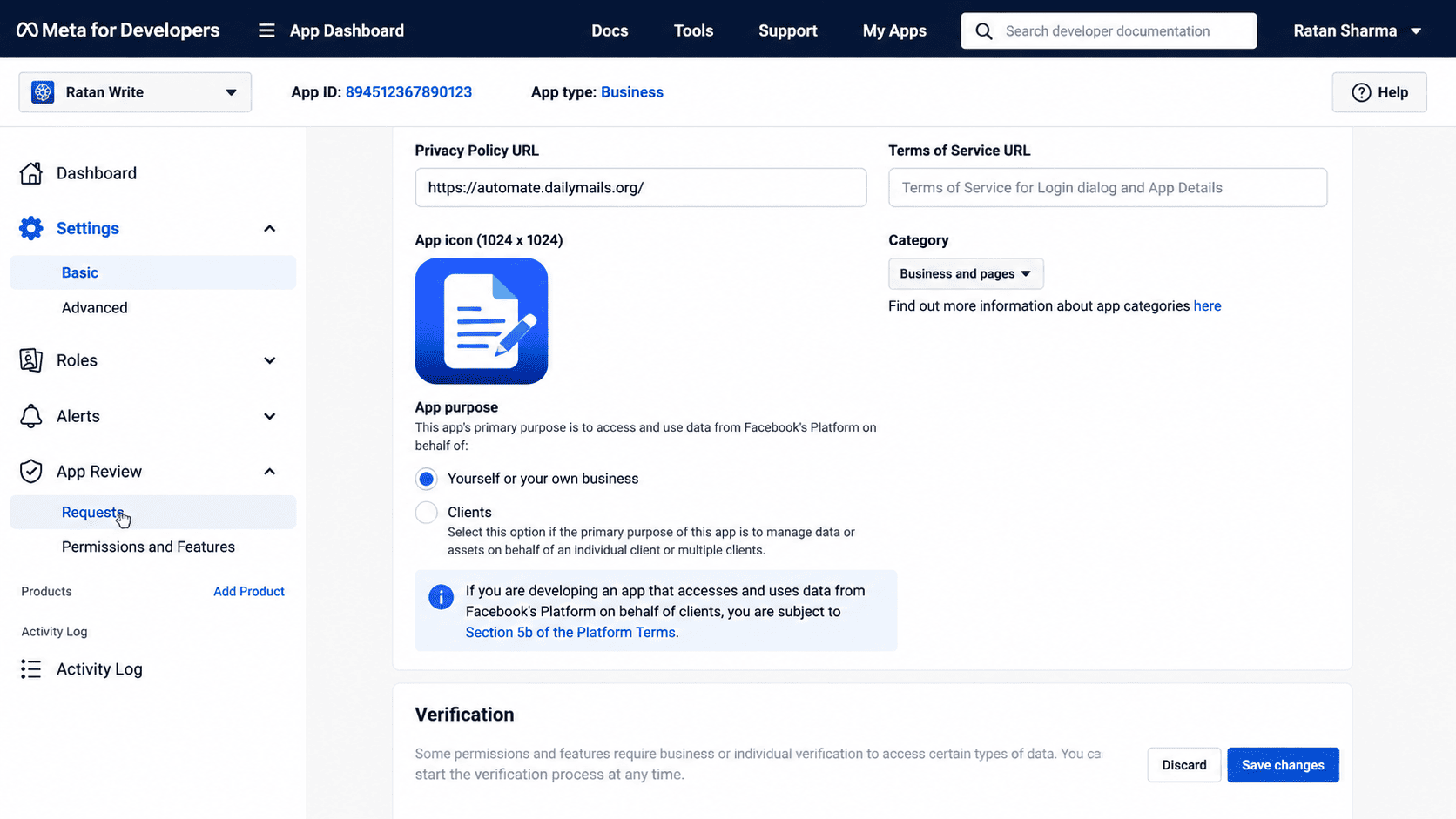Click the Help button

pos(1379,92)
